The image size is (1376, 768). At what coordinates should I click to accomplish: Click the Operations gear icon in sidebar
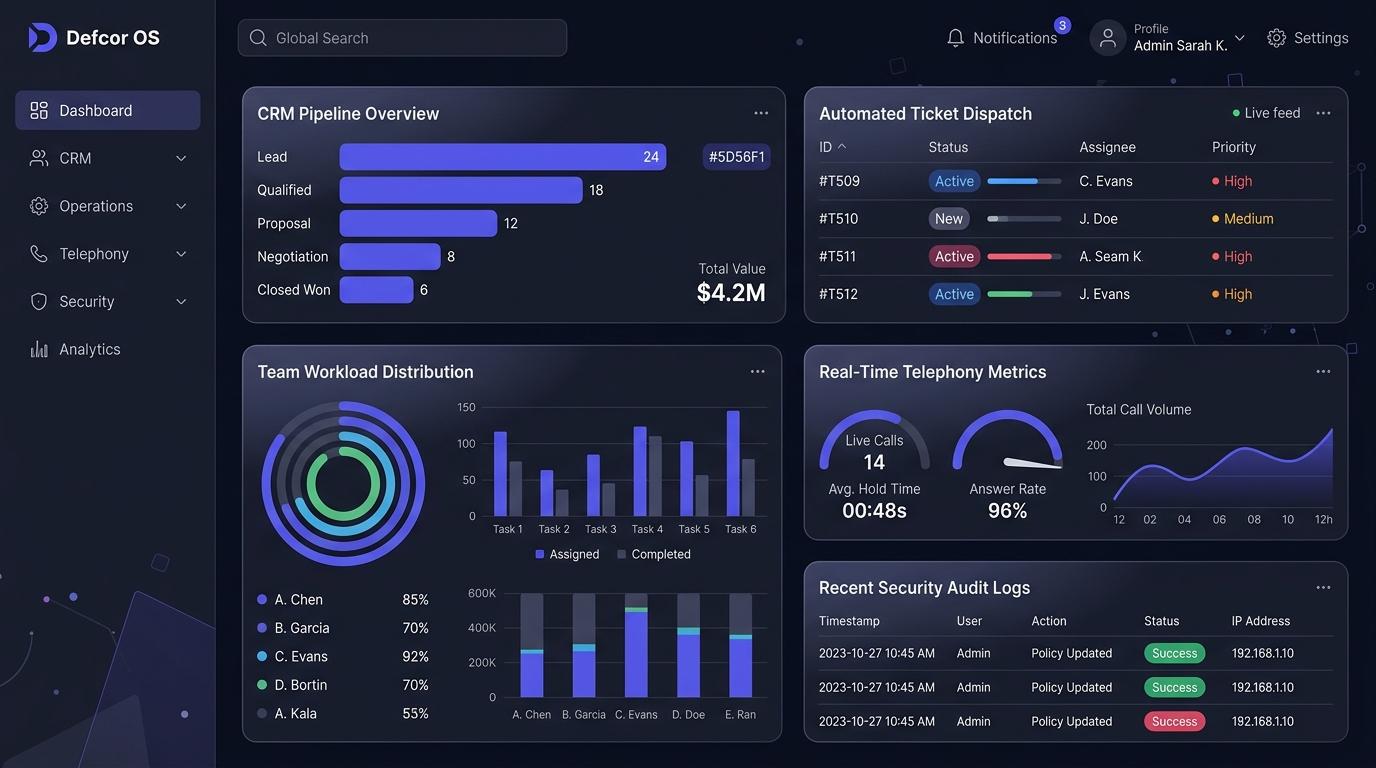coord(39,206)
